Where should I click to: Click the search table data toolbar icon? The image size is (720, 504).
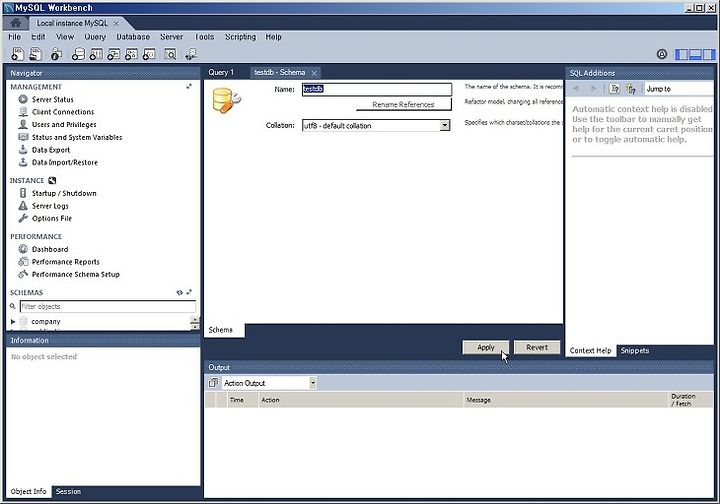pyautogui.click(x=170, y=54)
